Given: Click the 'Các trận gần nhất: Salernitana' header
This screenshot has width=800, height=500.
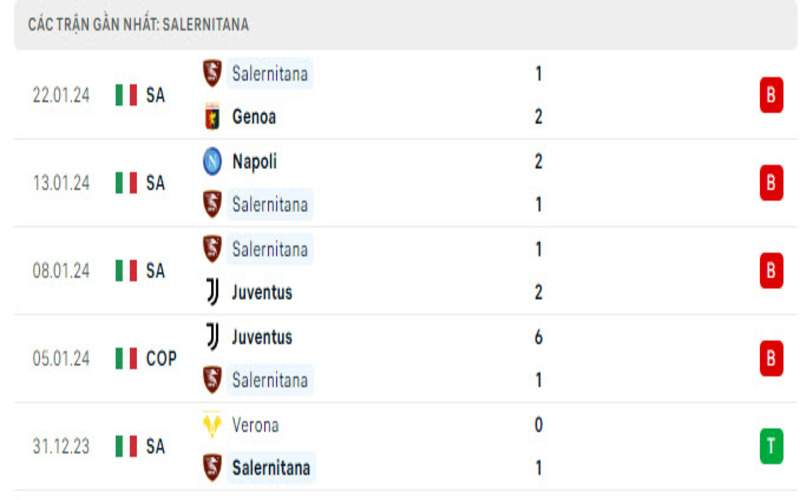Looking at the screenshot, I should pos(139,24).
